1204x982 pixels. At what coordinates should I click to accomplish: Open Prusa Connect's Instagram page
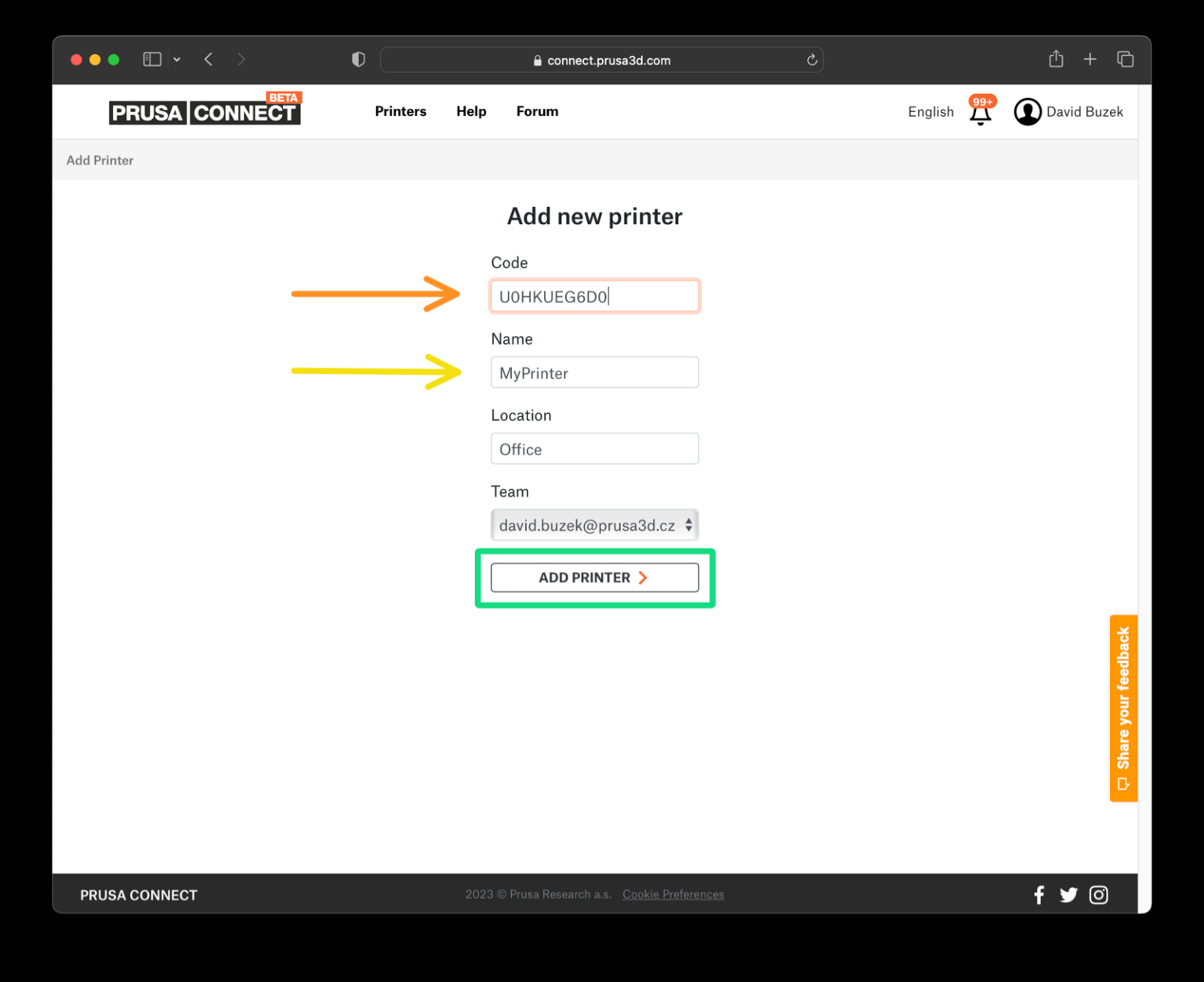click(1098, 894)
